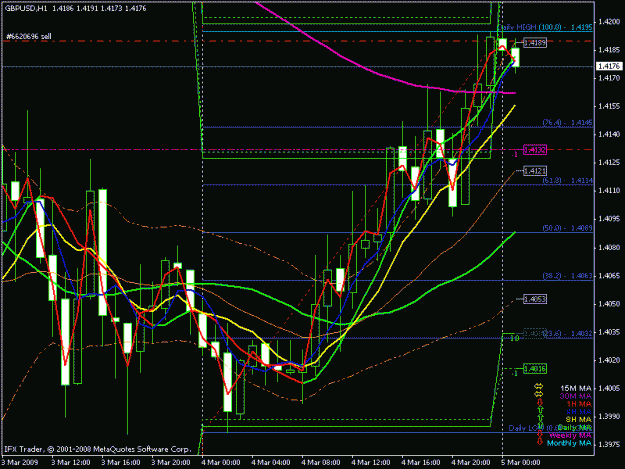The image size is (625, 469).
Task: Click the 1.4095 price axis value
Action: click(x=609, y=219)
